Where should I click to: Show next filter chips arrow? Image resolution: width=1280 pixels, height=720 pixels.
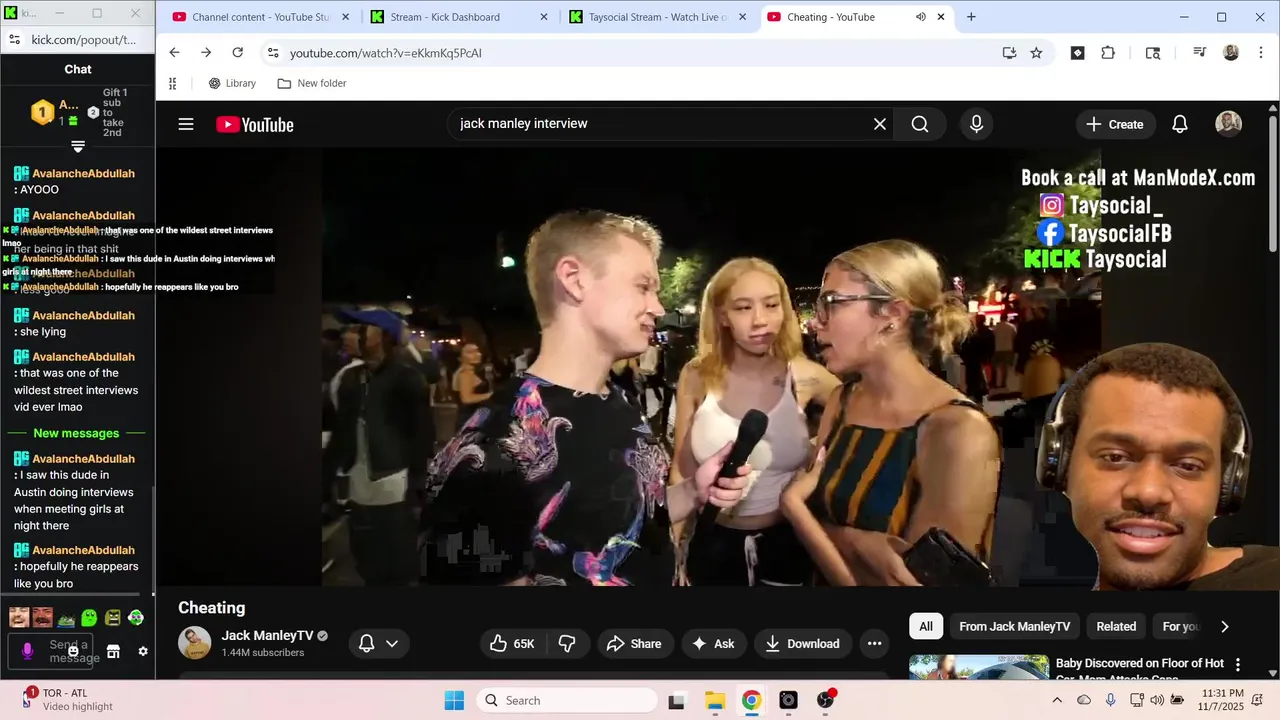point(1224,627)
